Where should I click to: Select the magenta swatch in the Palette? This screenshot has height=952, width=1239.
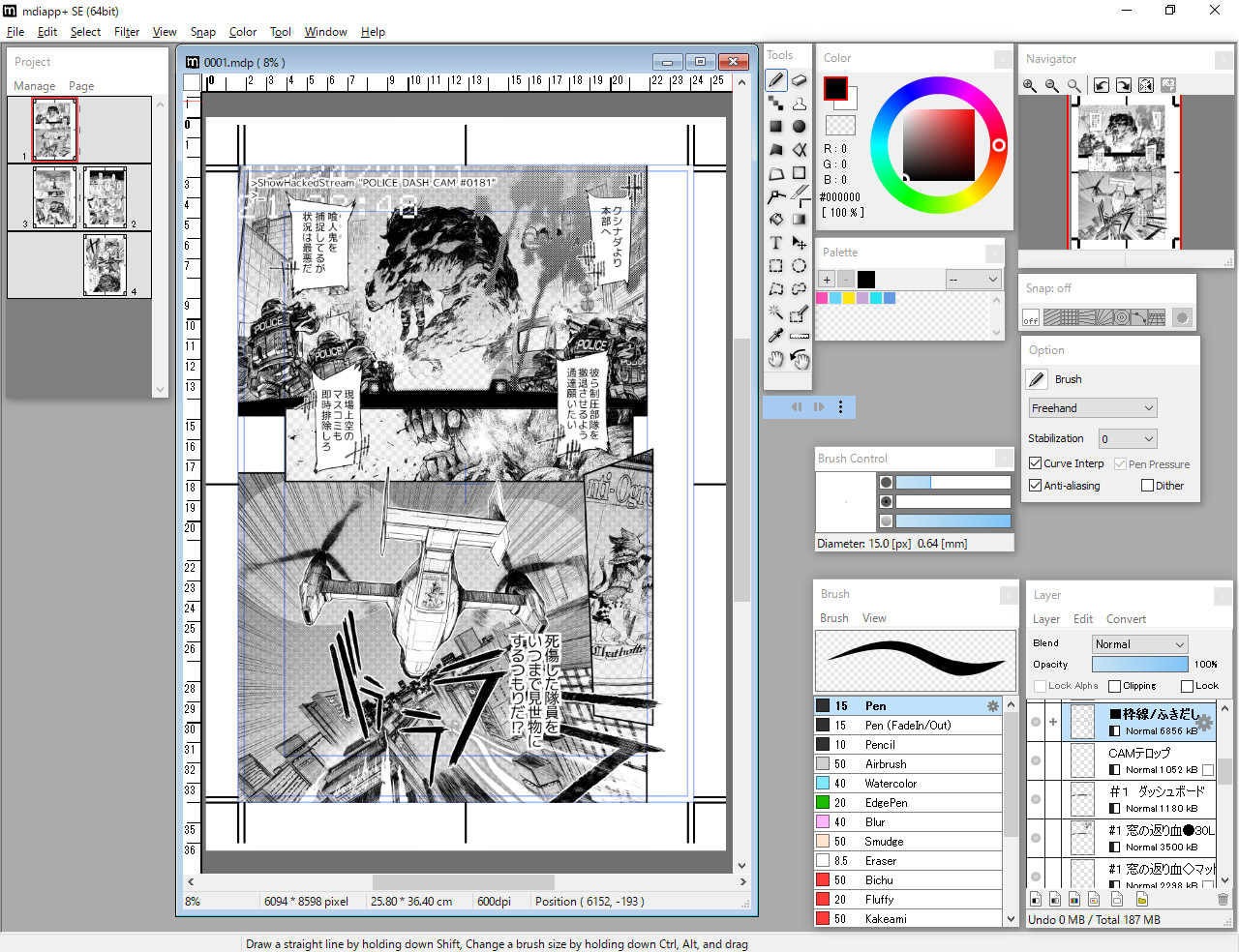(822, 297)
